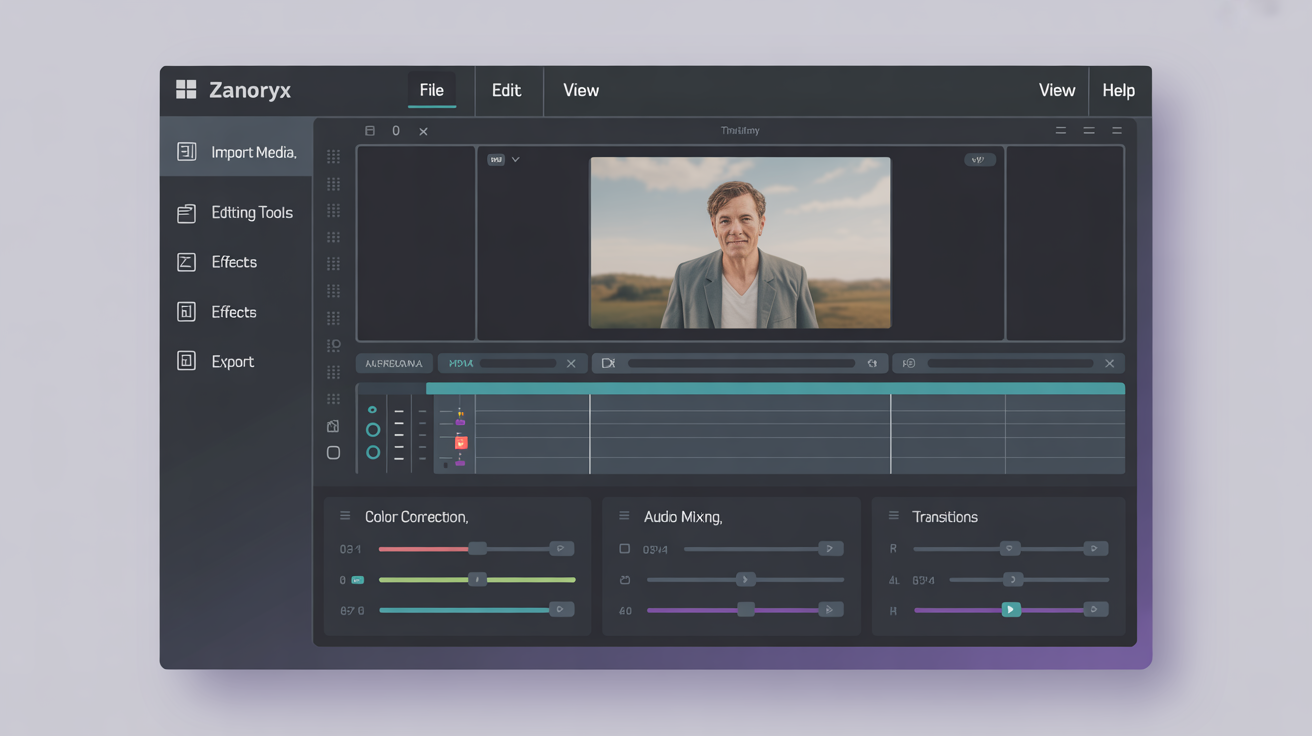Choose Export in the sidebar
Image resolution: width=1312 pixels, height=736 pixels.
coord(216,361)
